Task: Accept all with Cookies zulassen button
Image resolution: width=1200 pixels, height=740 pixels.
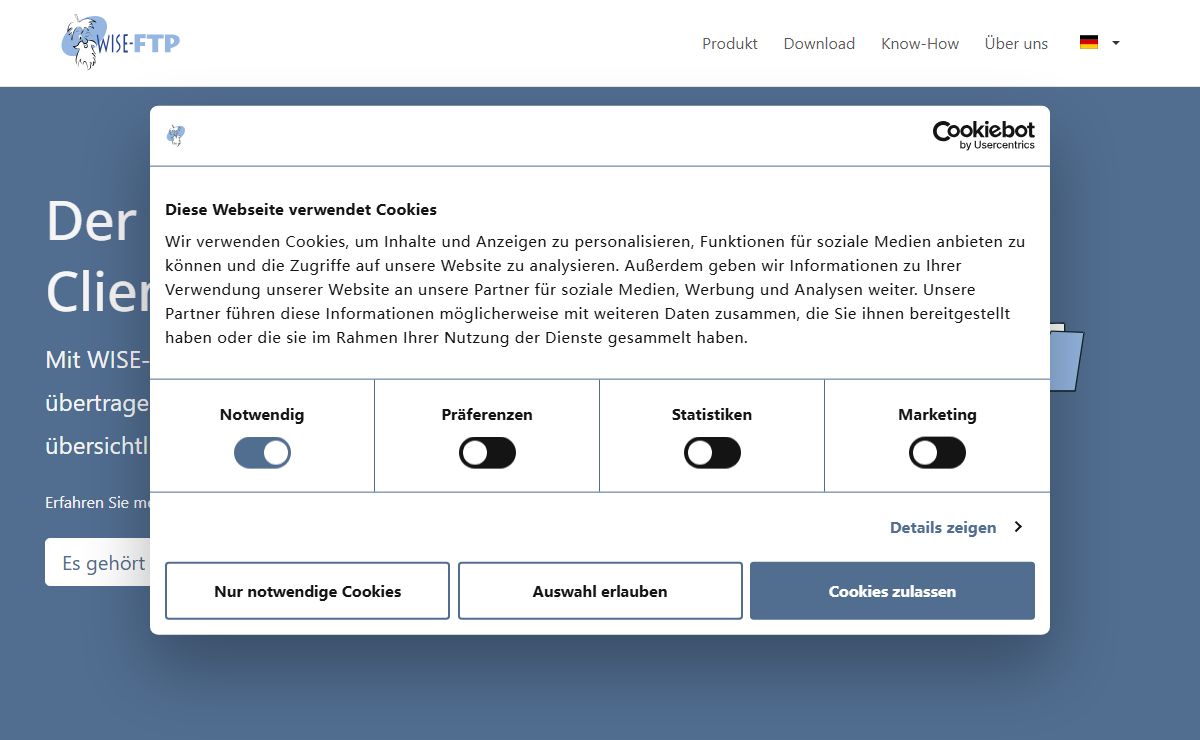Action: point(892,591)
